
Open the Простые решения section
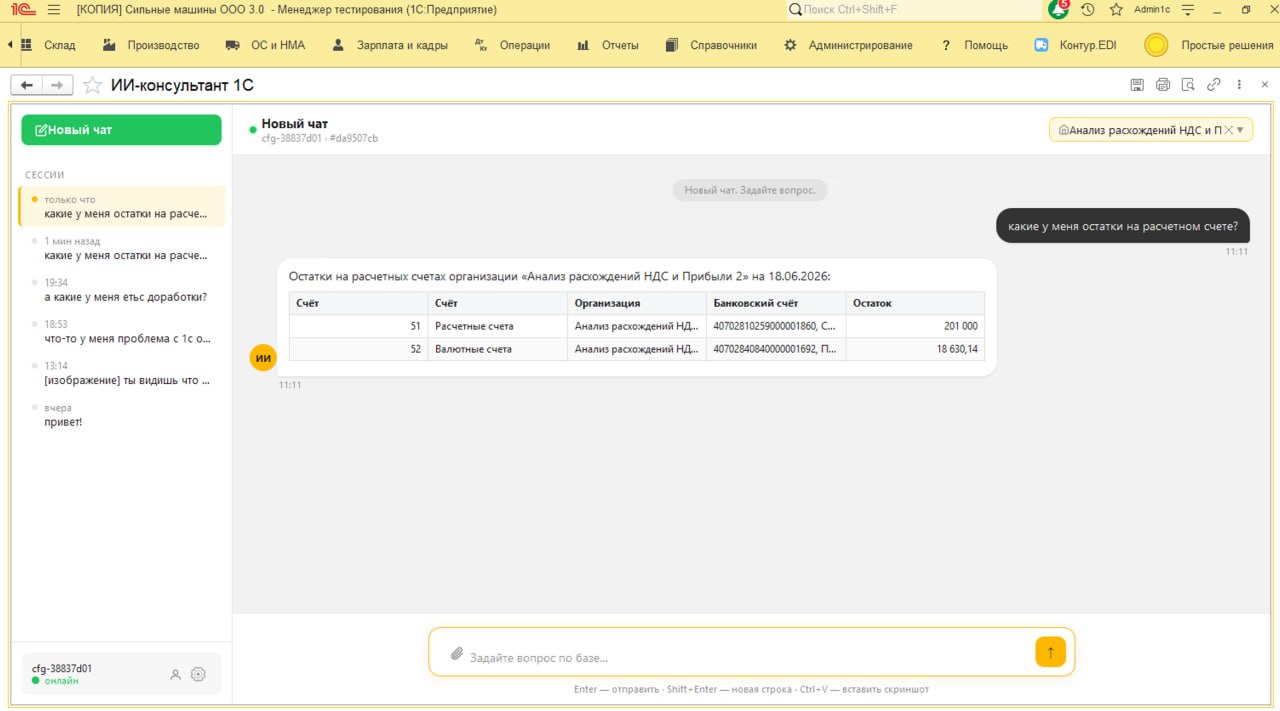tap(1210, 45)
